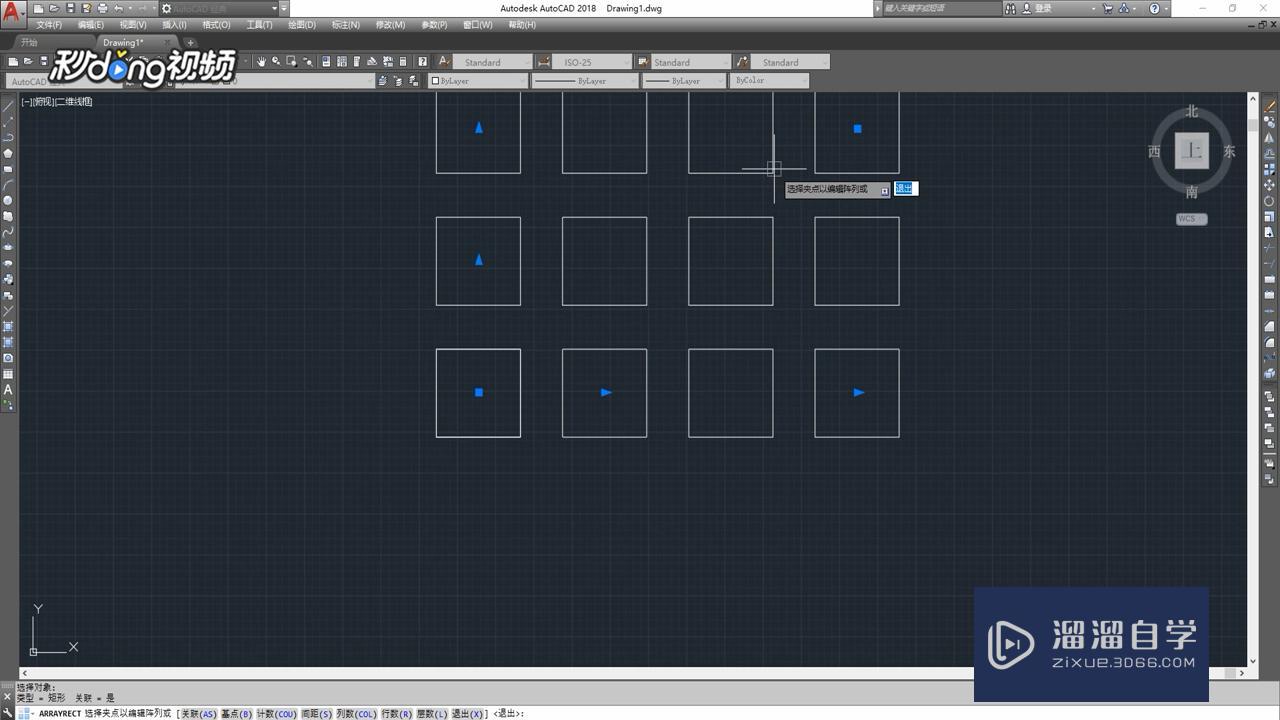Open the workspace selector dropdown in title bar
1280x720 pixels.
(218, 8)
